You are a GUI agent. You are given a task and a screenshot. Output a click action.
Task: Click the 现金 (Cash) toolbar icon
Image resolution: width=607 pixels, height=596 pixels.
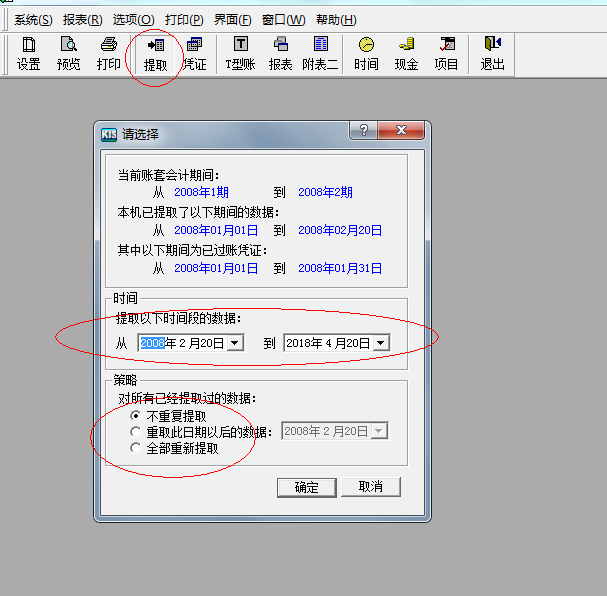pos(406,53)
